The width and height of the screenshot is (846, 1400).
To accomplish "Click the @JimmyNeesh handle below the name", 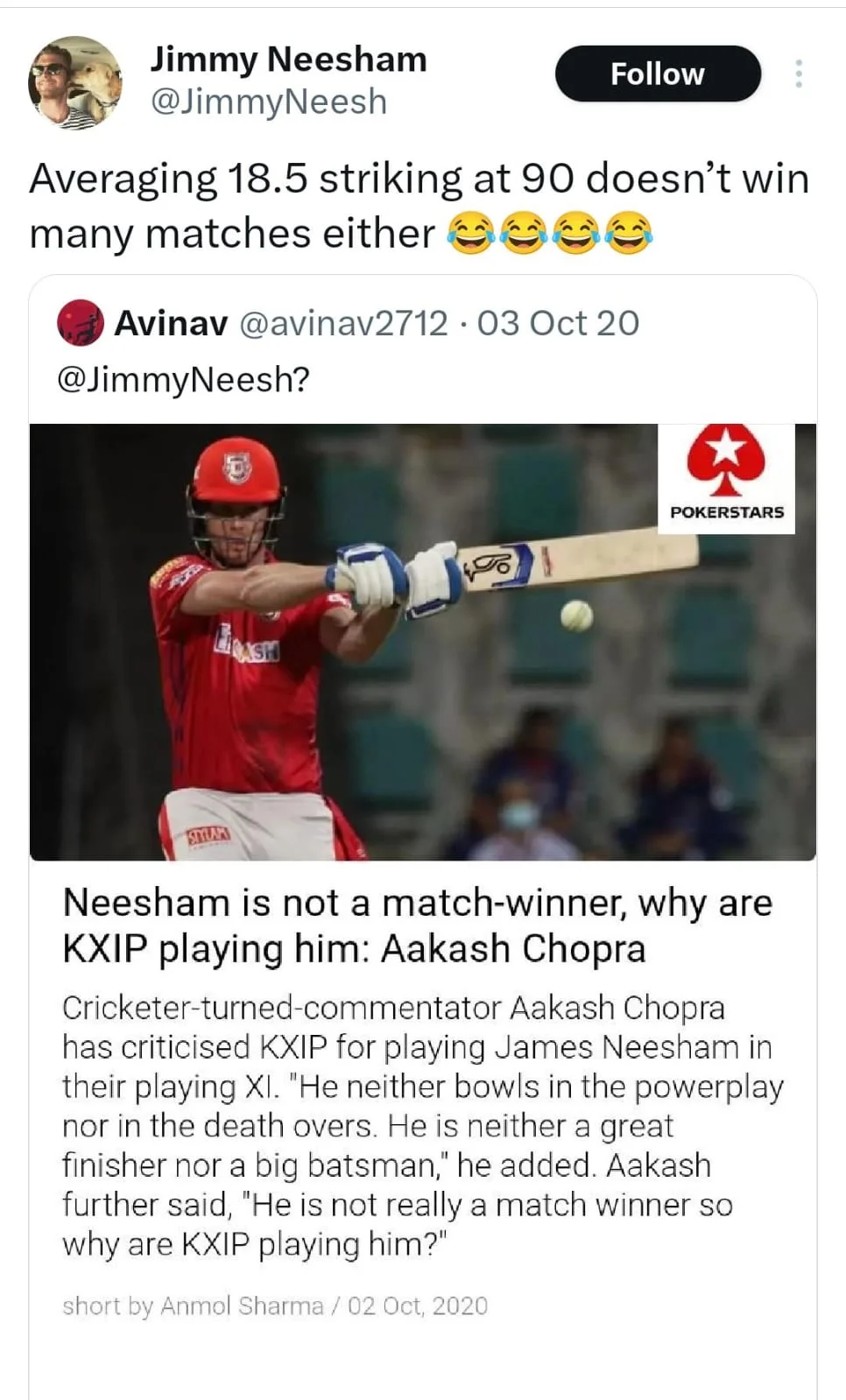I will [268, 102].
